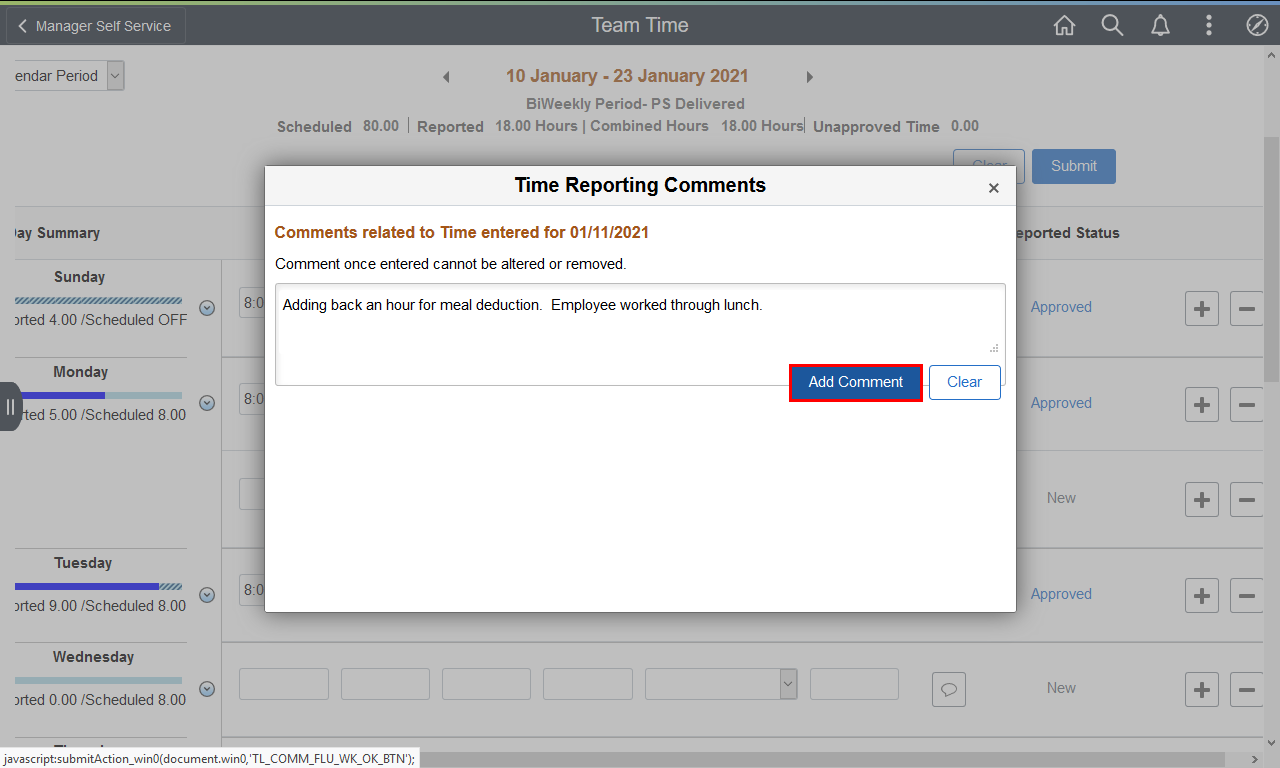1280x768 pixels.
Task: Open the notifications bell icon
Action: click(x=1160, y=26)
